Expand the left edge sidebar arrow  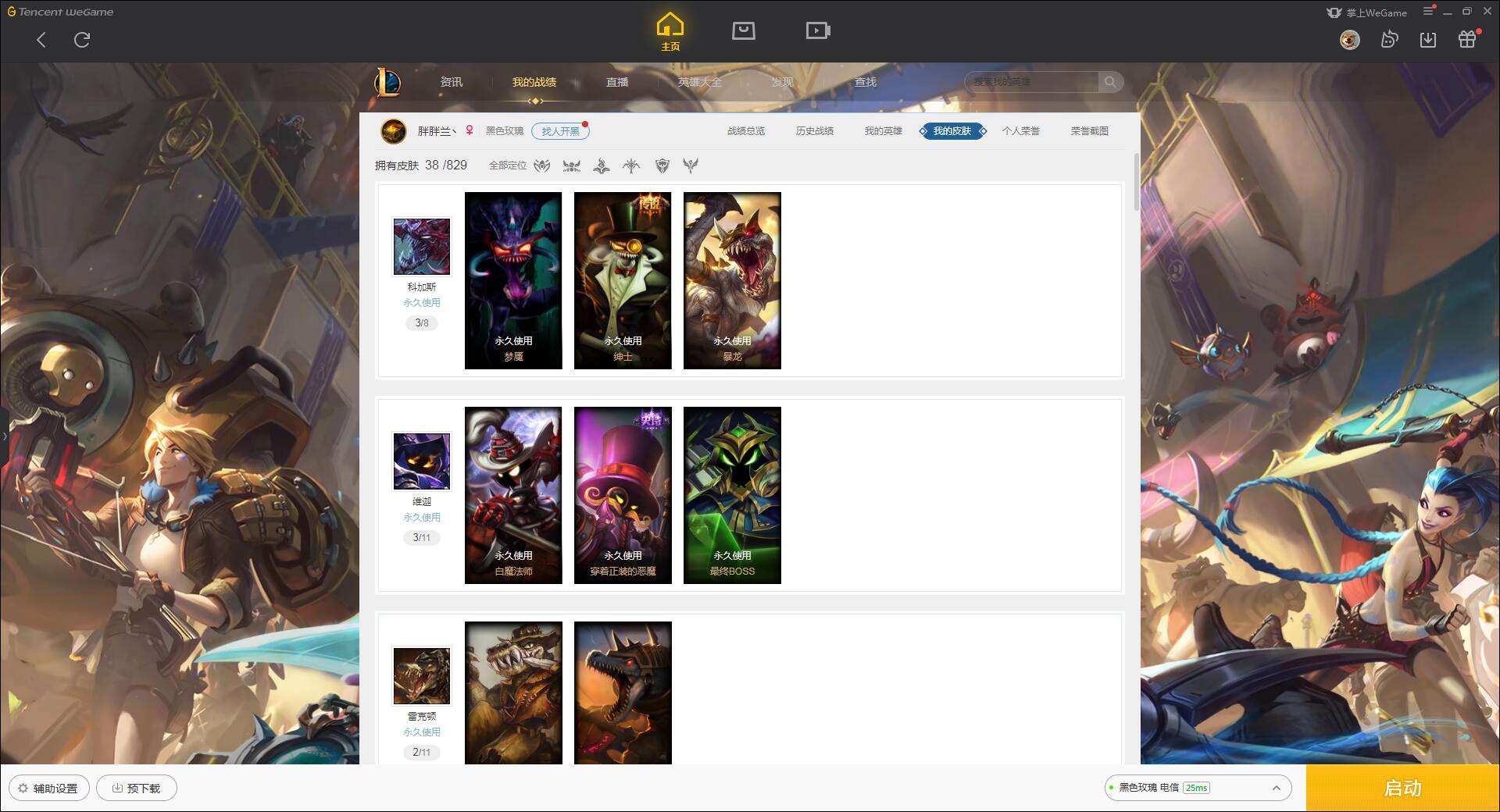click(4, 436)
